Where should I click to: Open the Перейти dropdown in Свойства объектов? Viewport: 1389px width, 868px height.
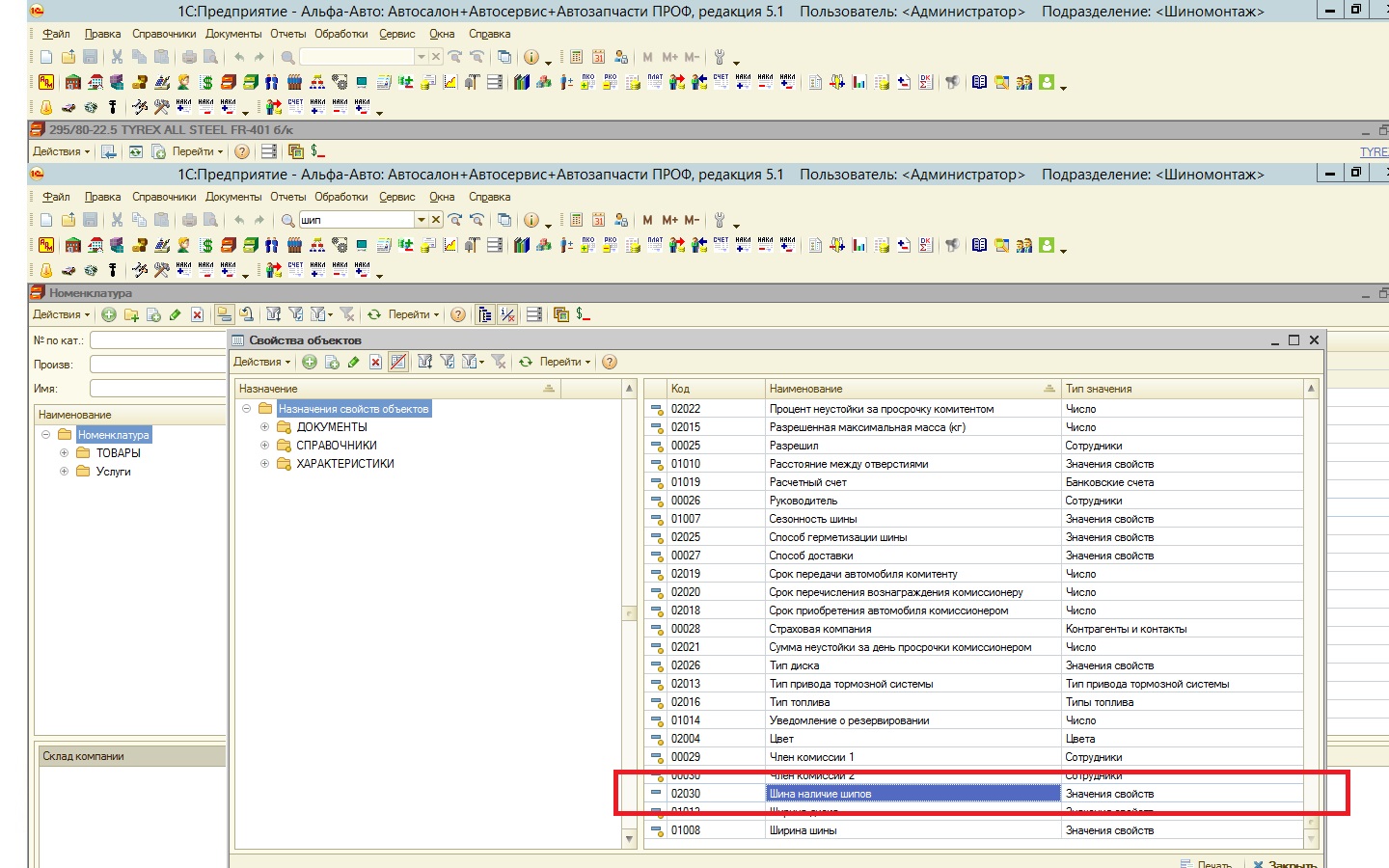[564, 362]
